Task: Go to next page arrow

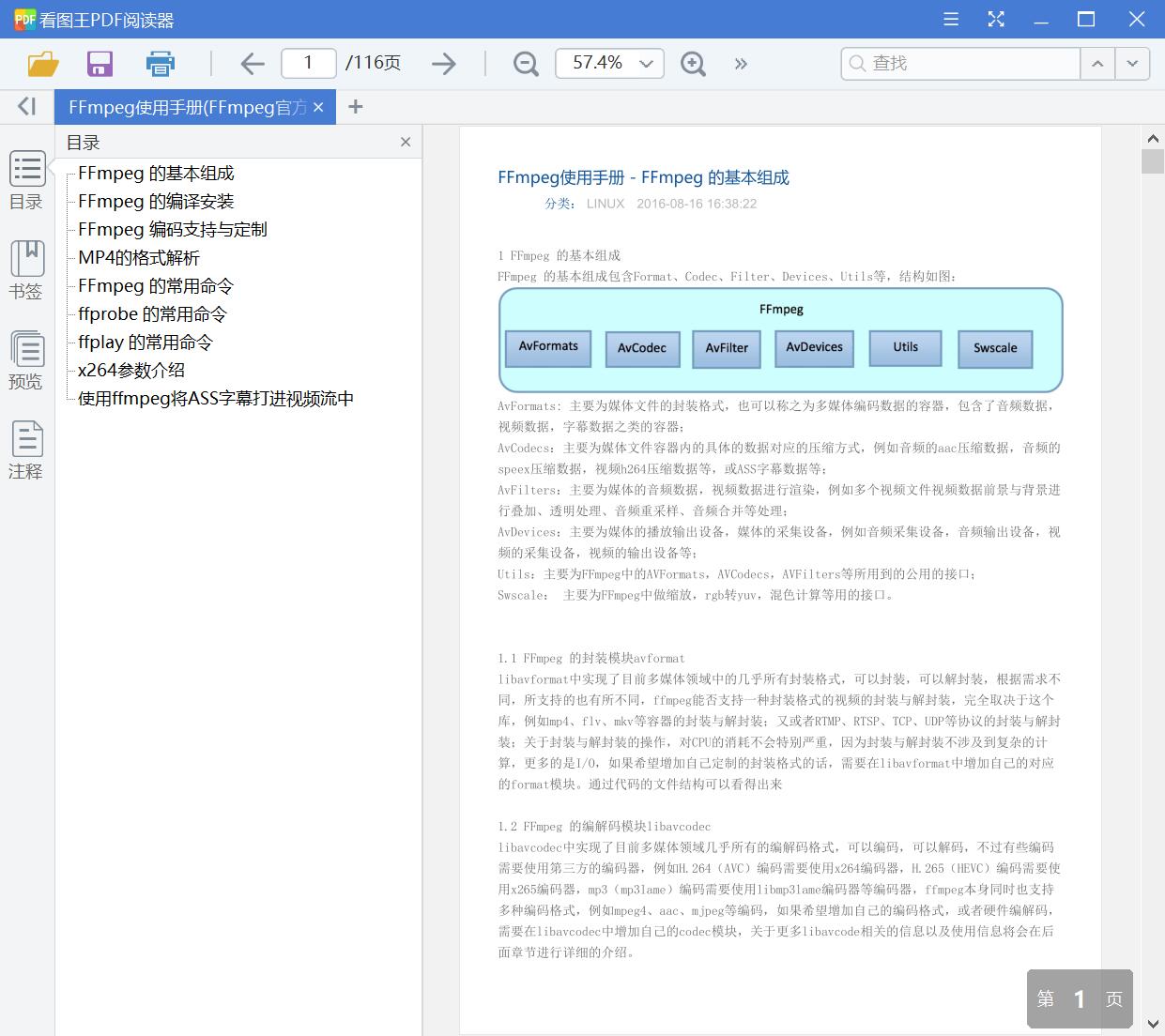Action: pos(444,64)
